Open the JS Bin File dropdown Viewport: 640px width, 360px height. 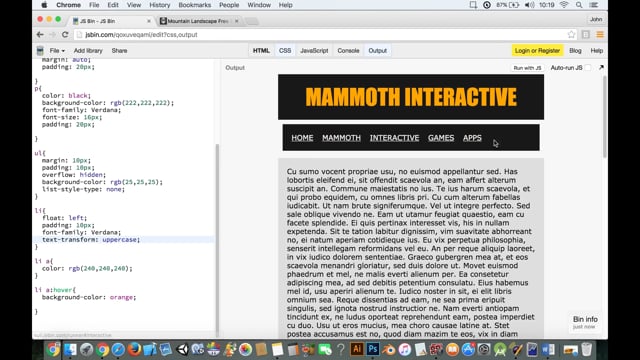coord(57,51)
